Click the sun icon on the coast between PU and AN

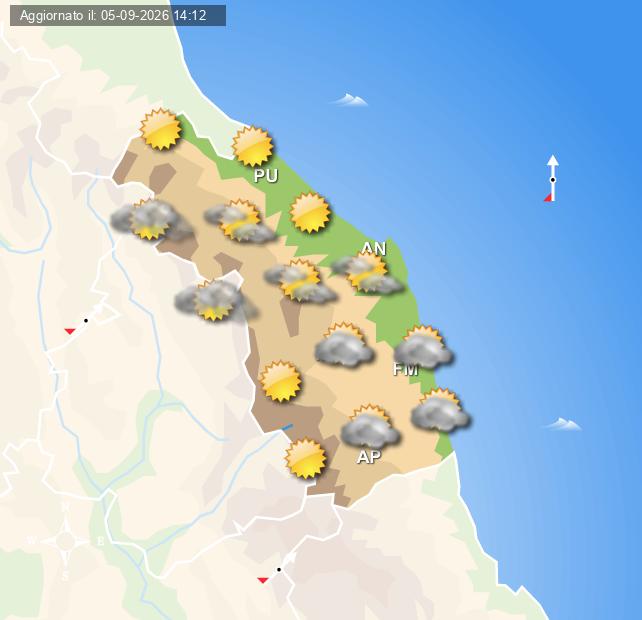tap(310, 213)
